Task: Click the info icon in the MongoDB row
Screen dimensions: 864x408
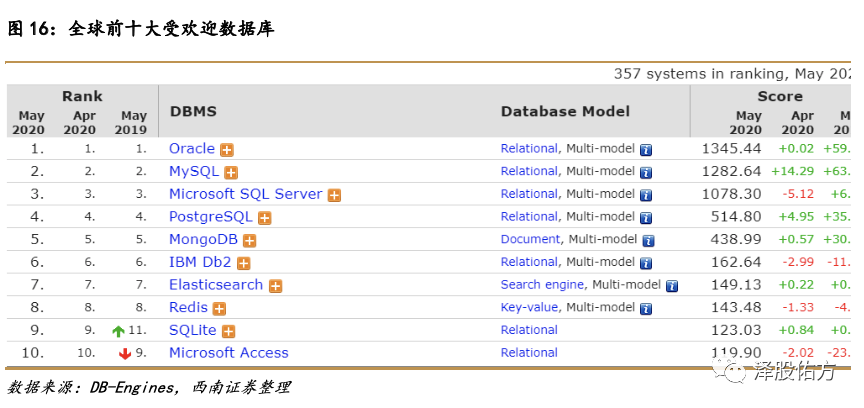Action: [649, 240]
